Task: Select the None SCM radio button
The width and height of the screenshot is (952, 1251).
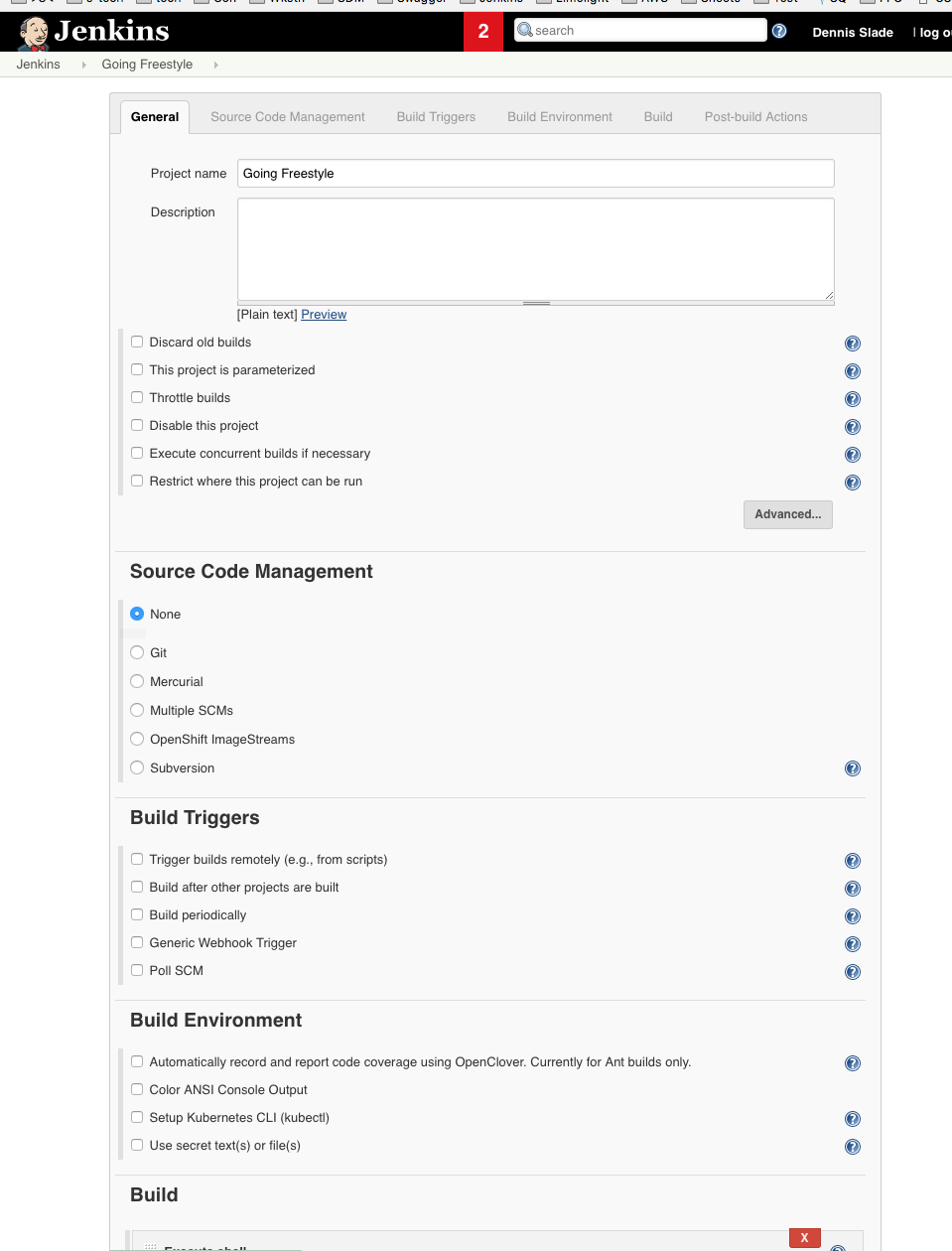Action: pyautogui.click(x=137, y=614)
